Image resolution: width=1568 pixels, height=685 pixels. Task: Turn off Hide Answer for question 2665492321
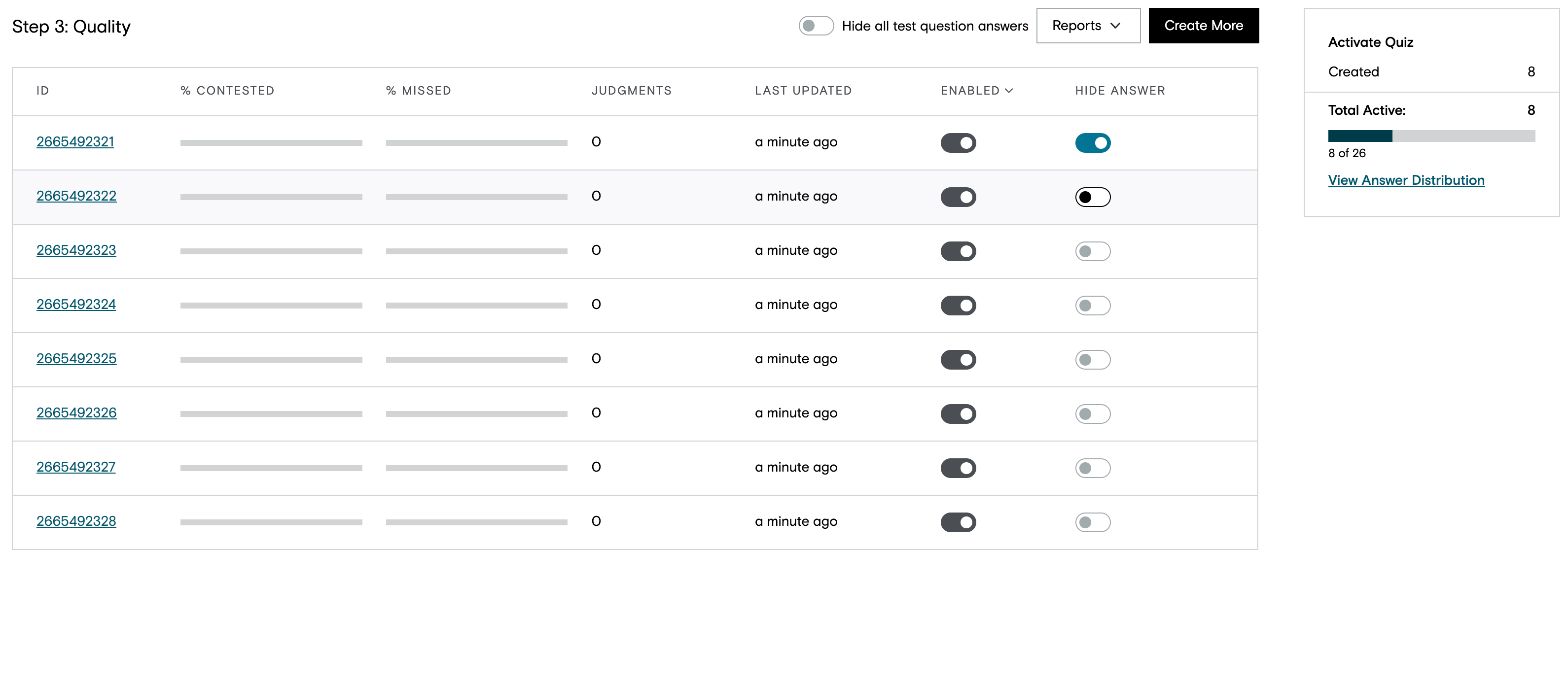pos(1093,142)
